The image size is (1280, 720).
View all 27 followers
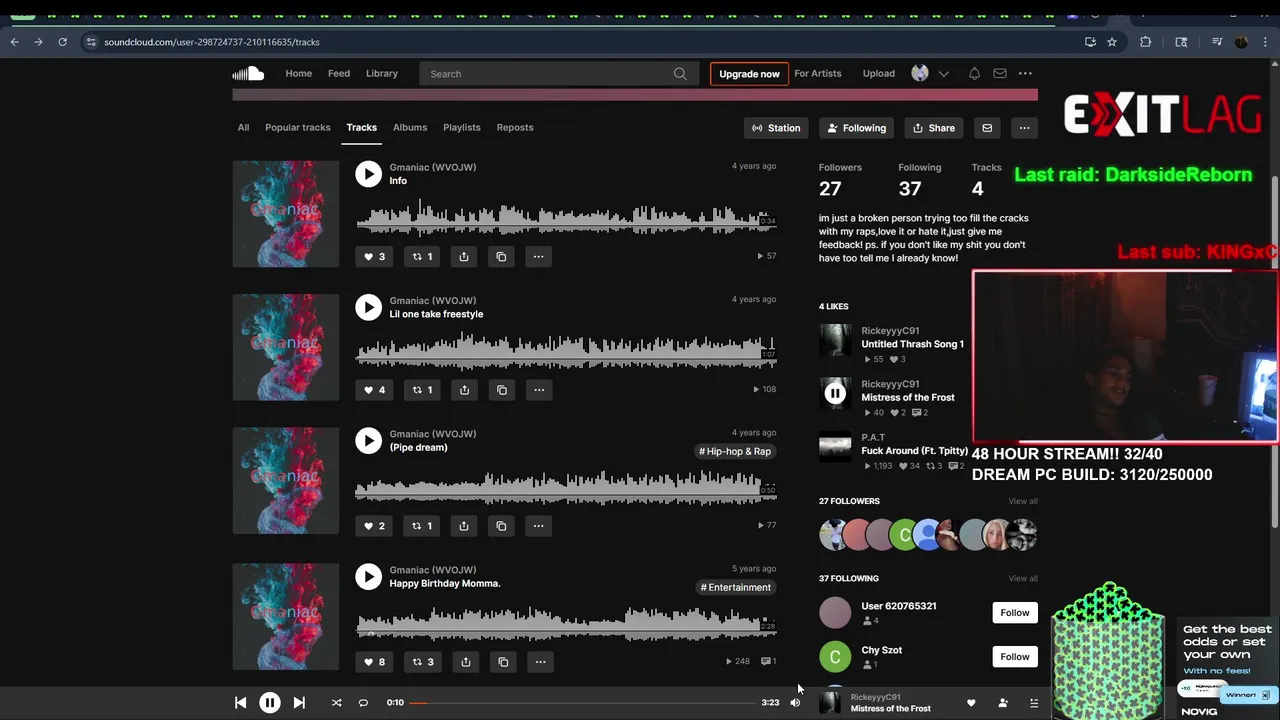pyautogui.click(x=1023, y=501)
